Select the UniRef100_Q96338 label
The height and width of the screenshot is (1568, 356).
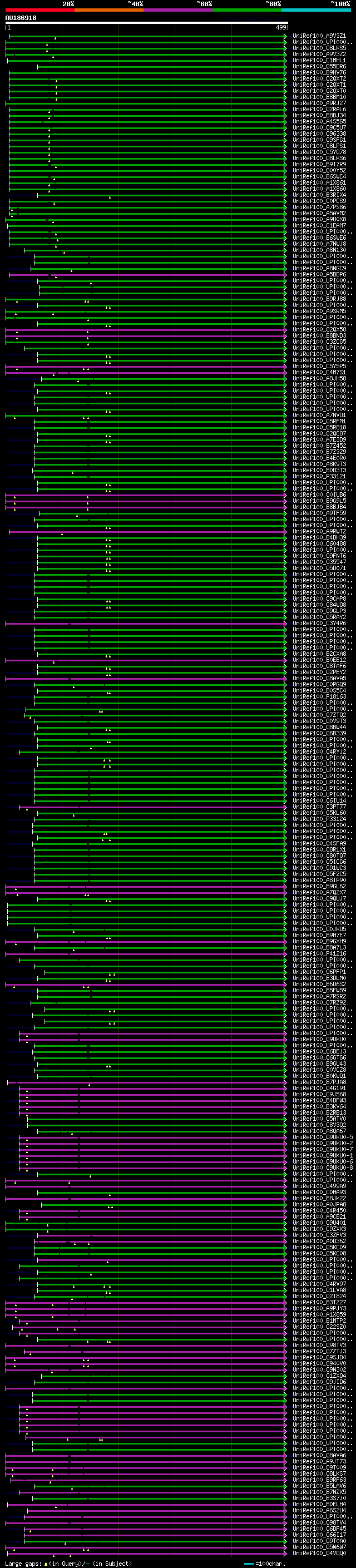[x=319, y=134]
